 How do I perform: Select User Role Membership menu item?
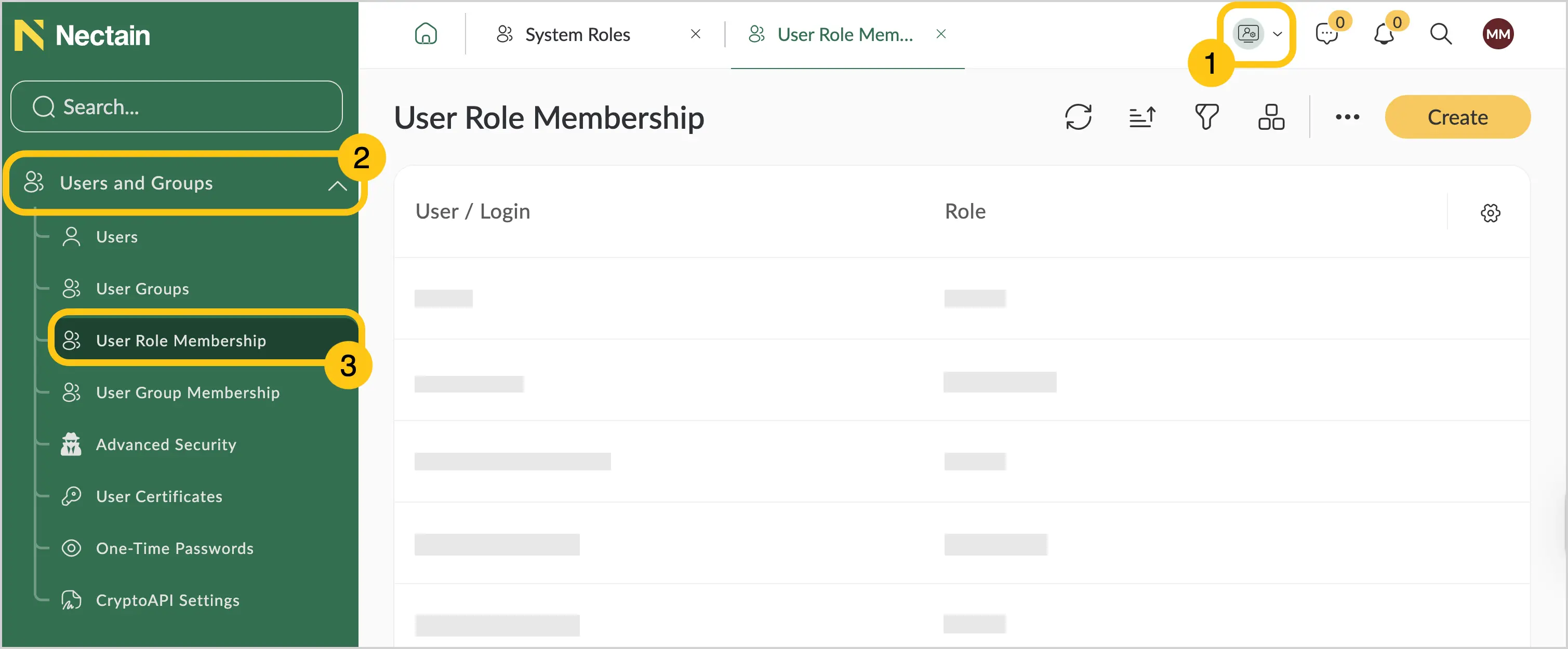tap(206, 341)
